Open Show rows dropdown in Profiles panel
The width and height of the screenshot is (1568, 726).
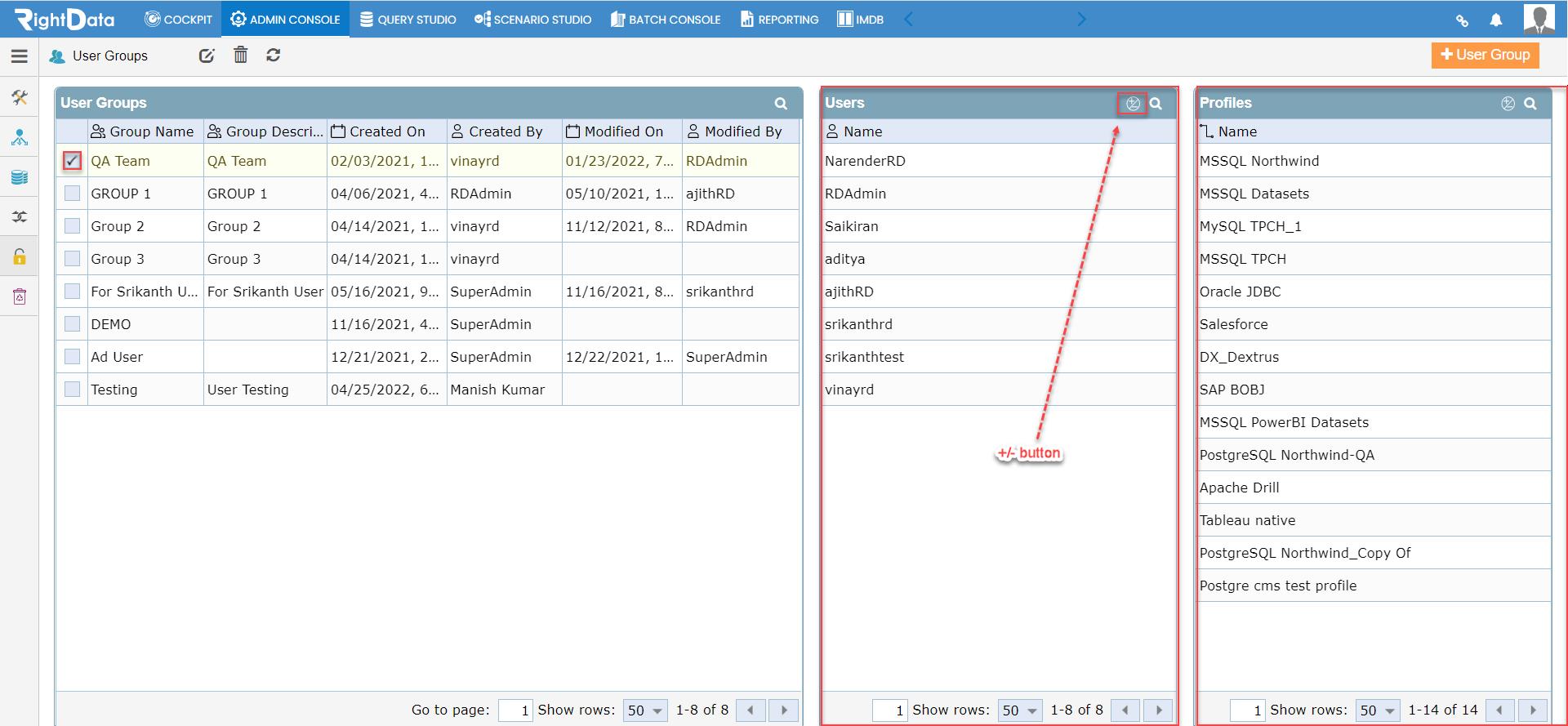[x=1378, y=710]
